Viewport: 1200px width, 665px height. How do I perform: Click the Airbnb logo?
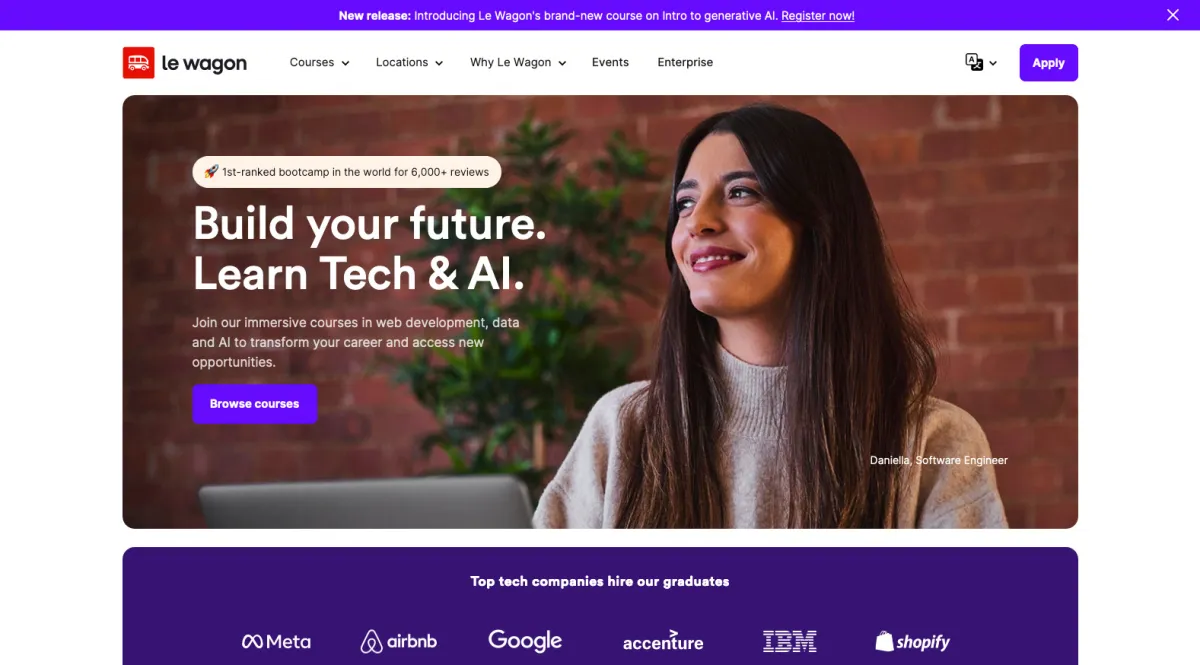point(399,641)
